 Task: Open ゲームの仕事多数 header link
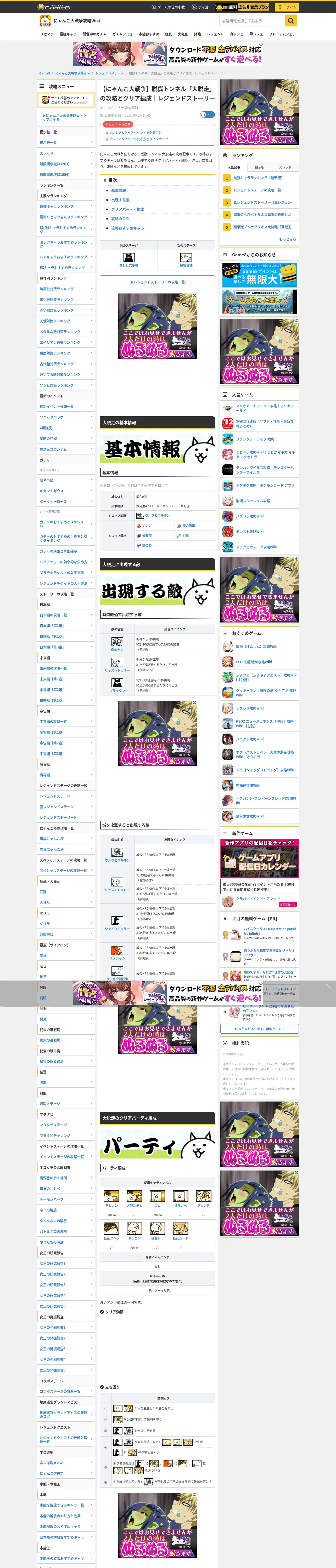(168, 7)
